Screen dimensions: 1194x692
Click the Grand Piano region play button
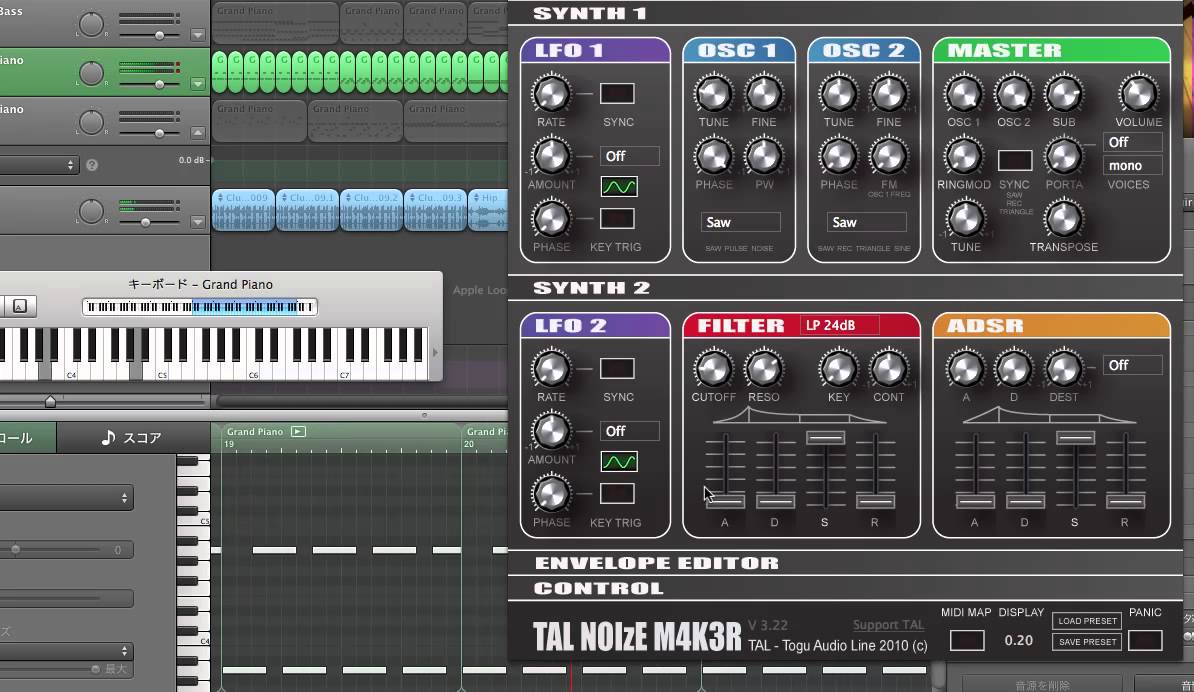(298, 432)
